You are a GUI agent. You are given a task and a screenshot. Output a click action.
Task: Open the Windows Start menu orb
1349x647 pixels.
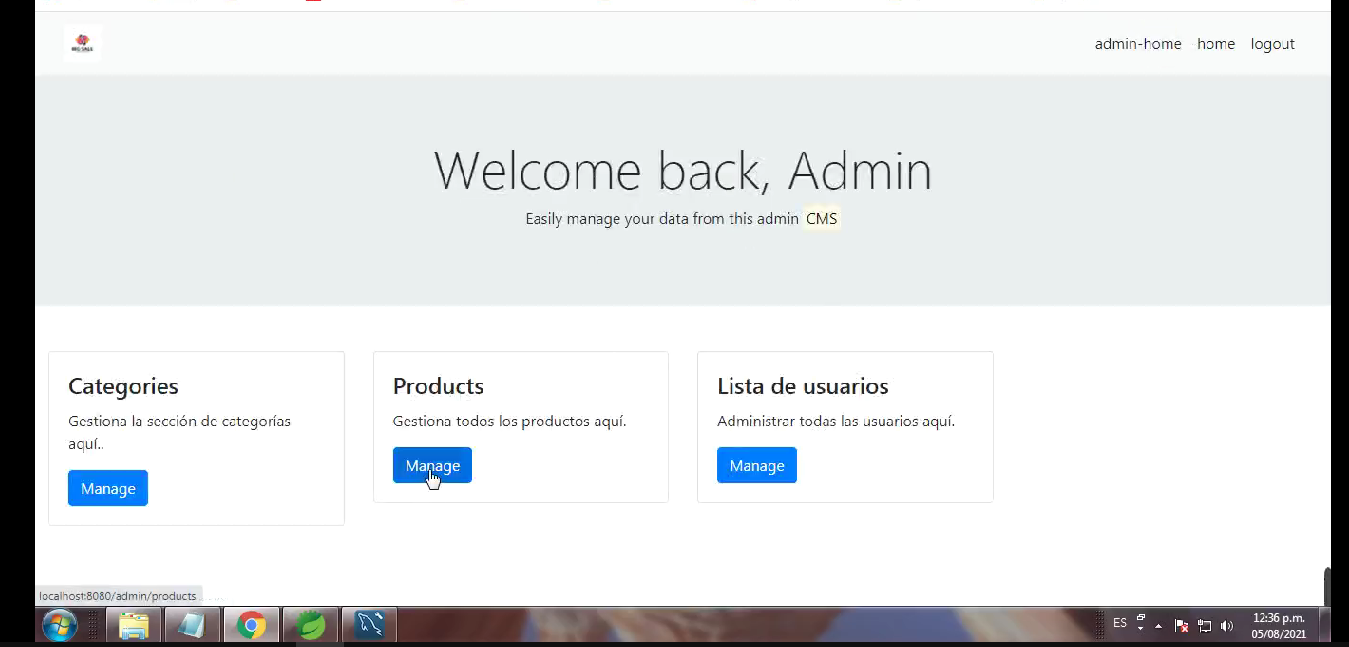(x=61, y=626)
